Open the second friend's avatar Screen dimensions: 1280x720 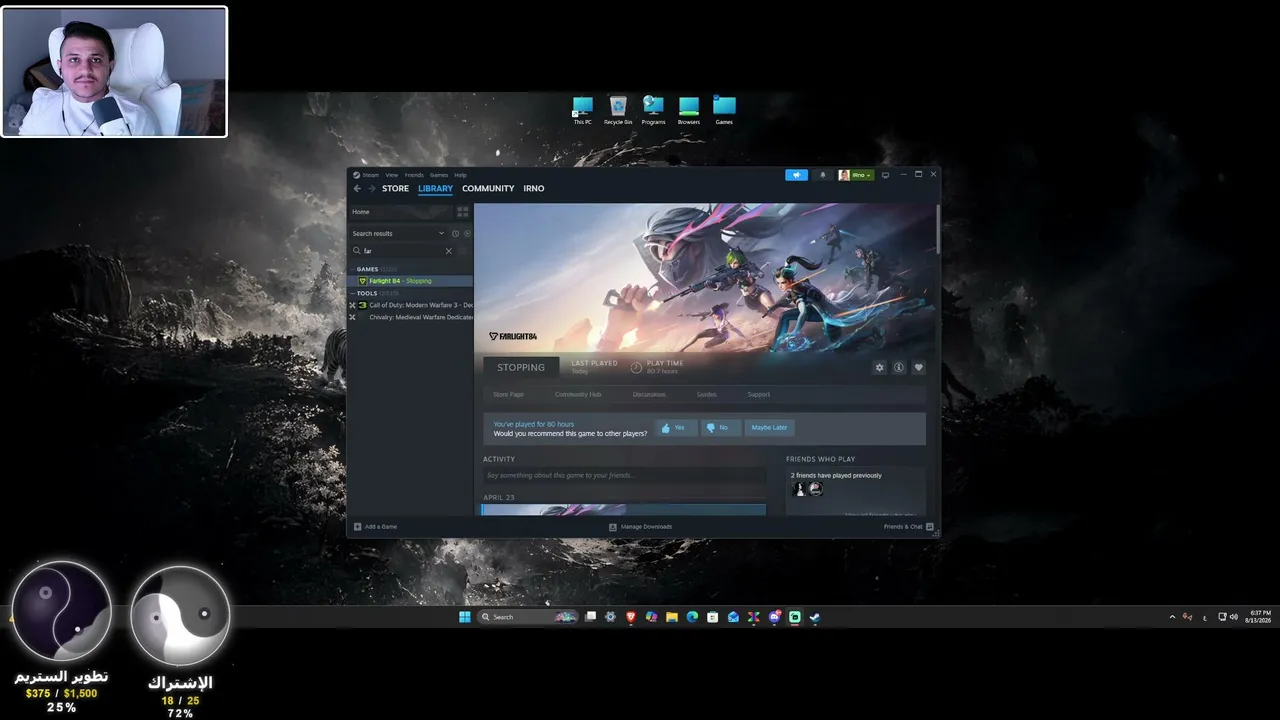tap(815, 489)
